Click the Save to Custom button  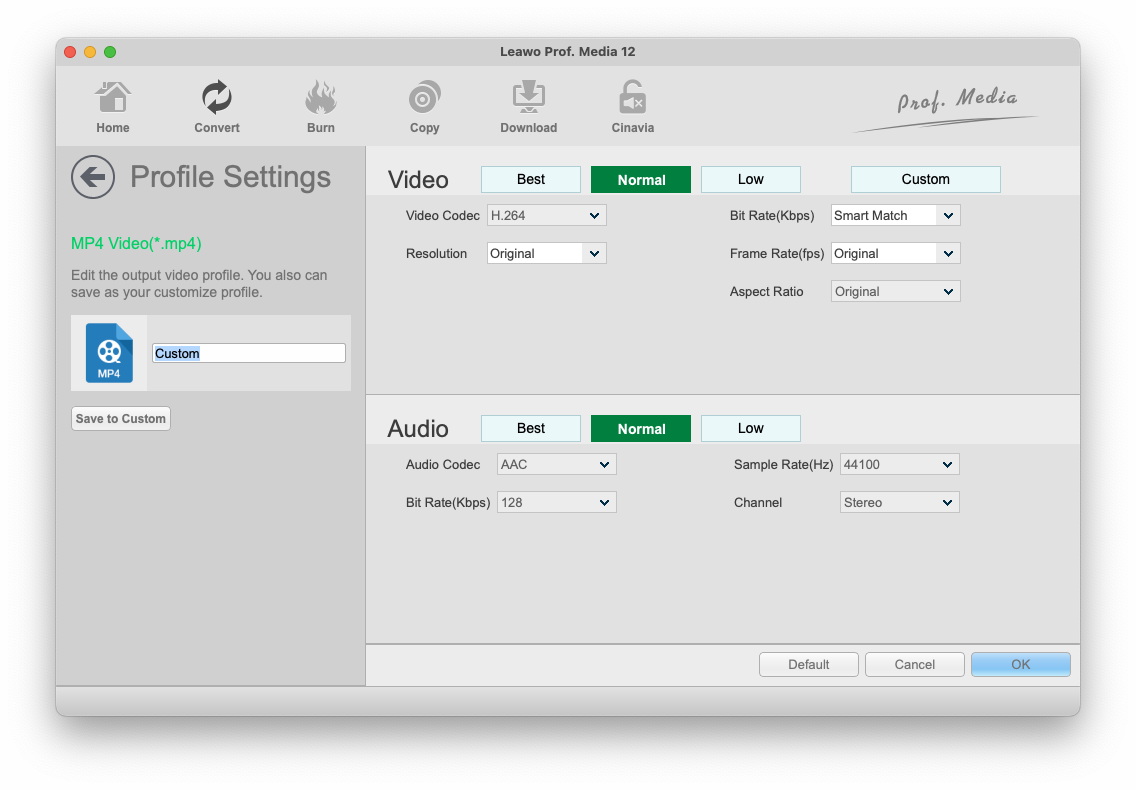(121, 419)
